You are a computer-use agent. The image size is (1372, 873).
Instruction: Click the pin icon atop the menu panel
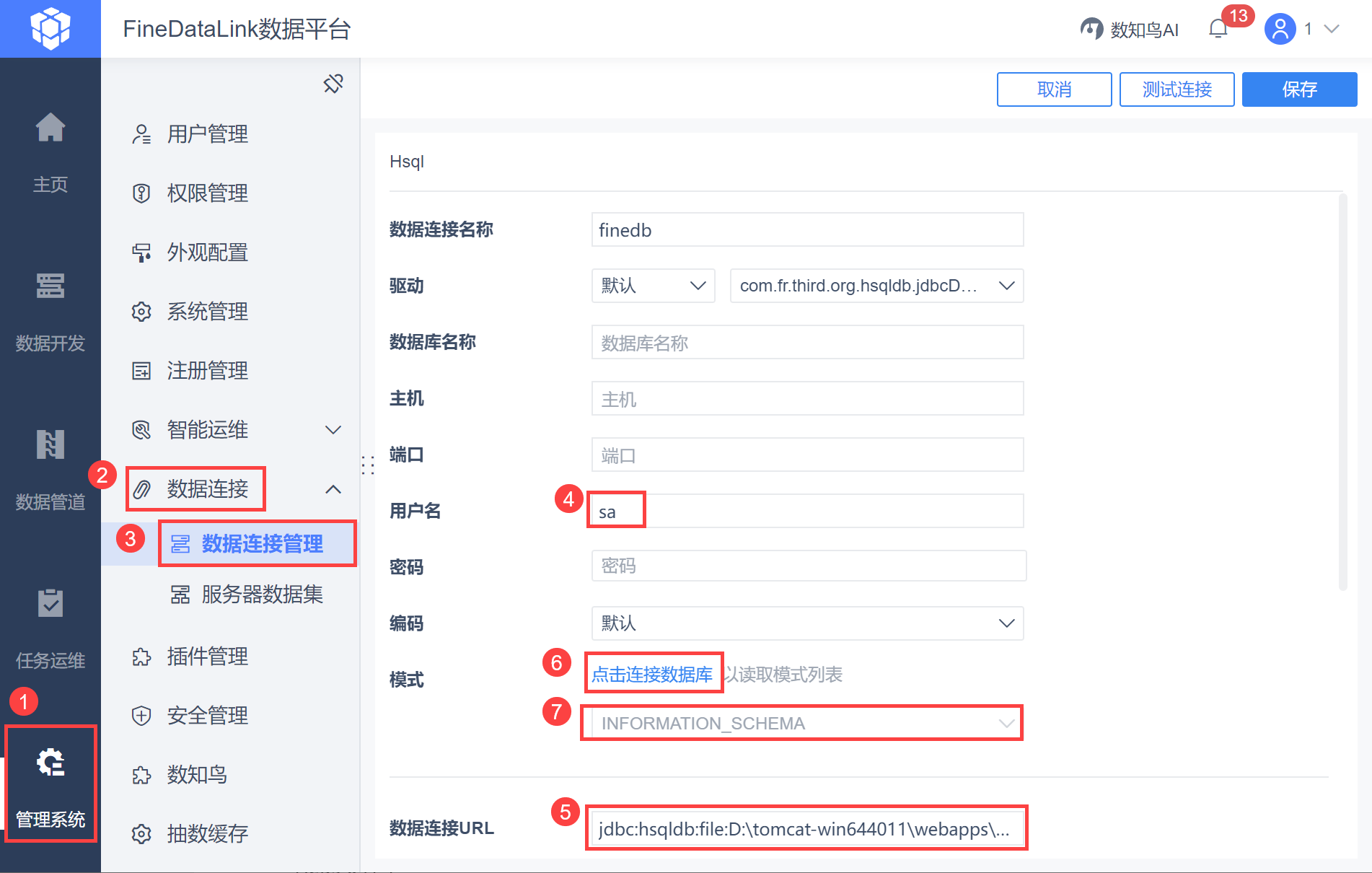point(333,84)
